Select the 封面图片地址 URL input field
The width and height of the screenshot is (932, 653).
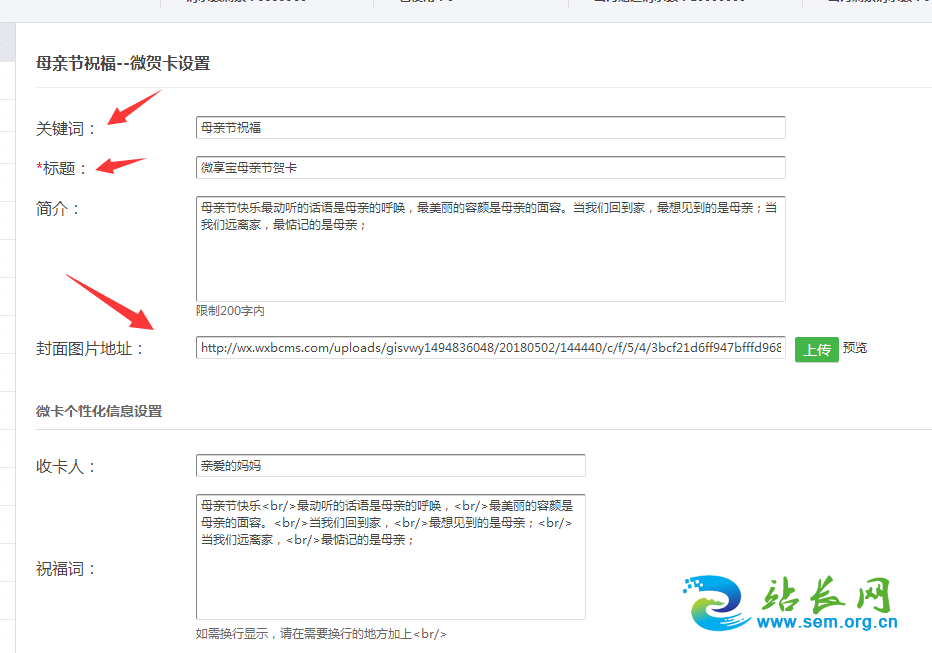pos(490,348)
